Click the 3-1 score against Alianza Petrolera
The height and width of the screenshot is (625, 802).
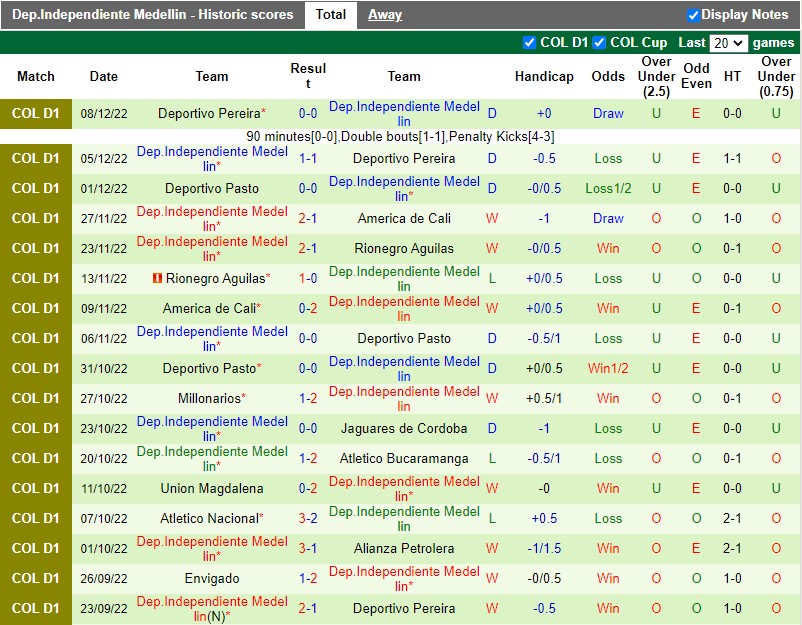(308, 548)
